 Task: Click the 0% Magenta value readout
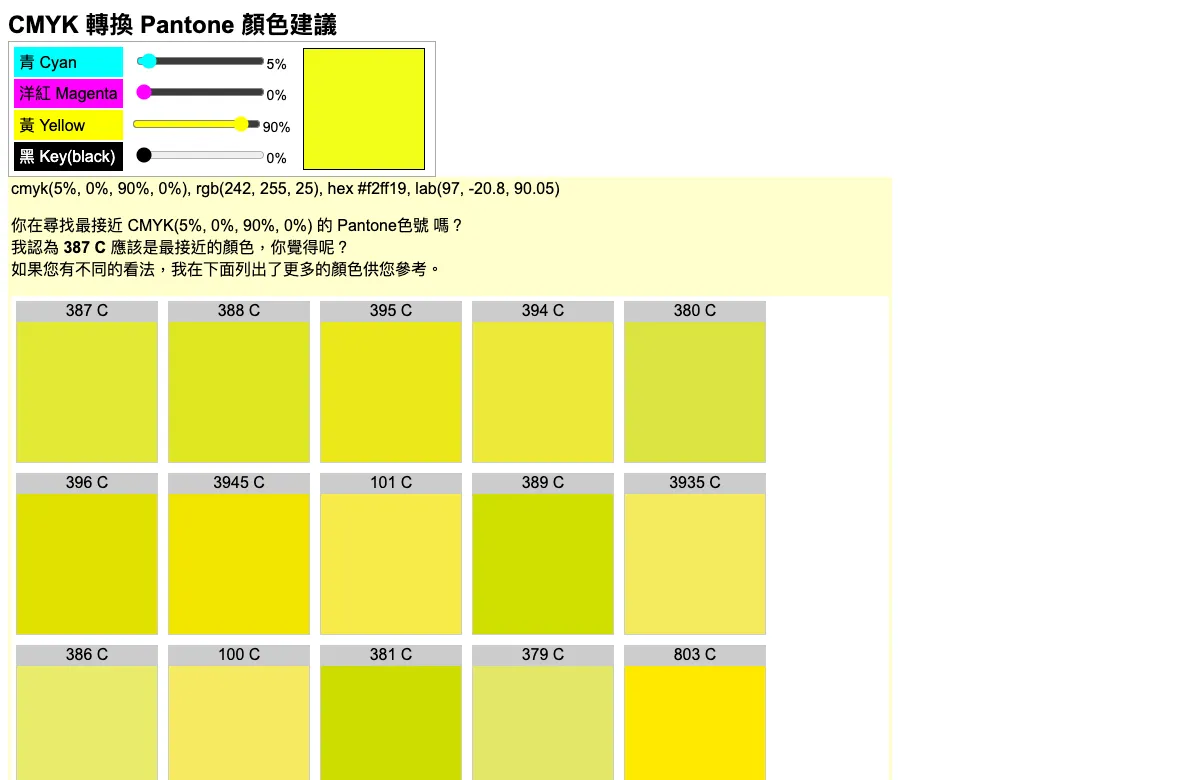[276, 95]
